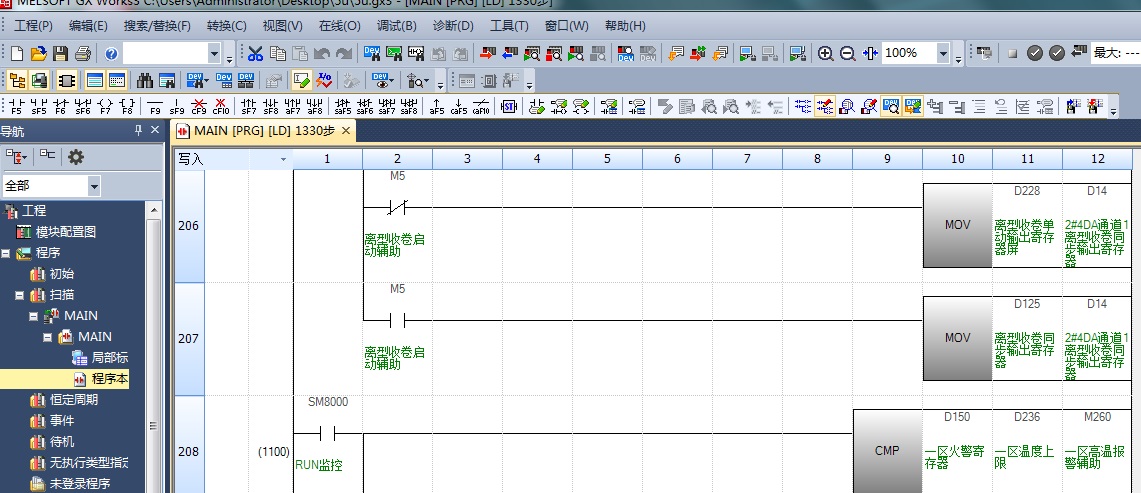Pin the navigation panel with pushpin
The image size is (1141, 493).
pos(138,131)
